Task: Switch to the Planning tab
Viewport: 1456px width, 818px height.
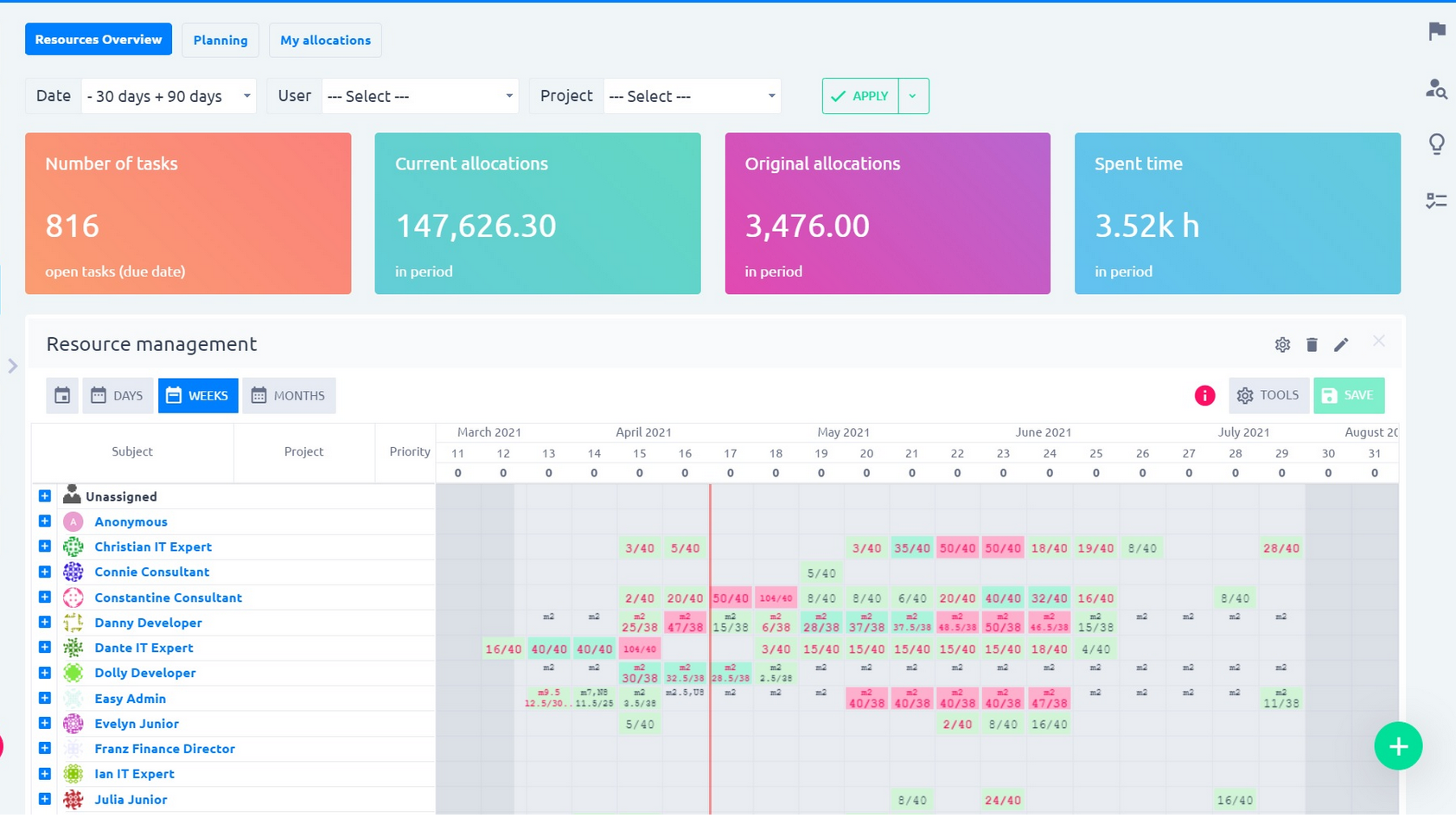Action: click(x=220, y=40)
